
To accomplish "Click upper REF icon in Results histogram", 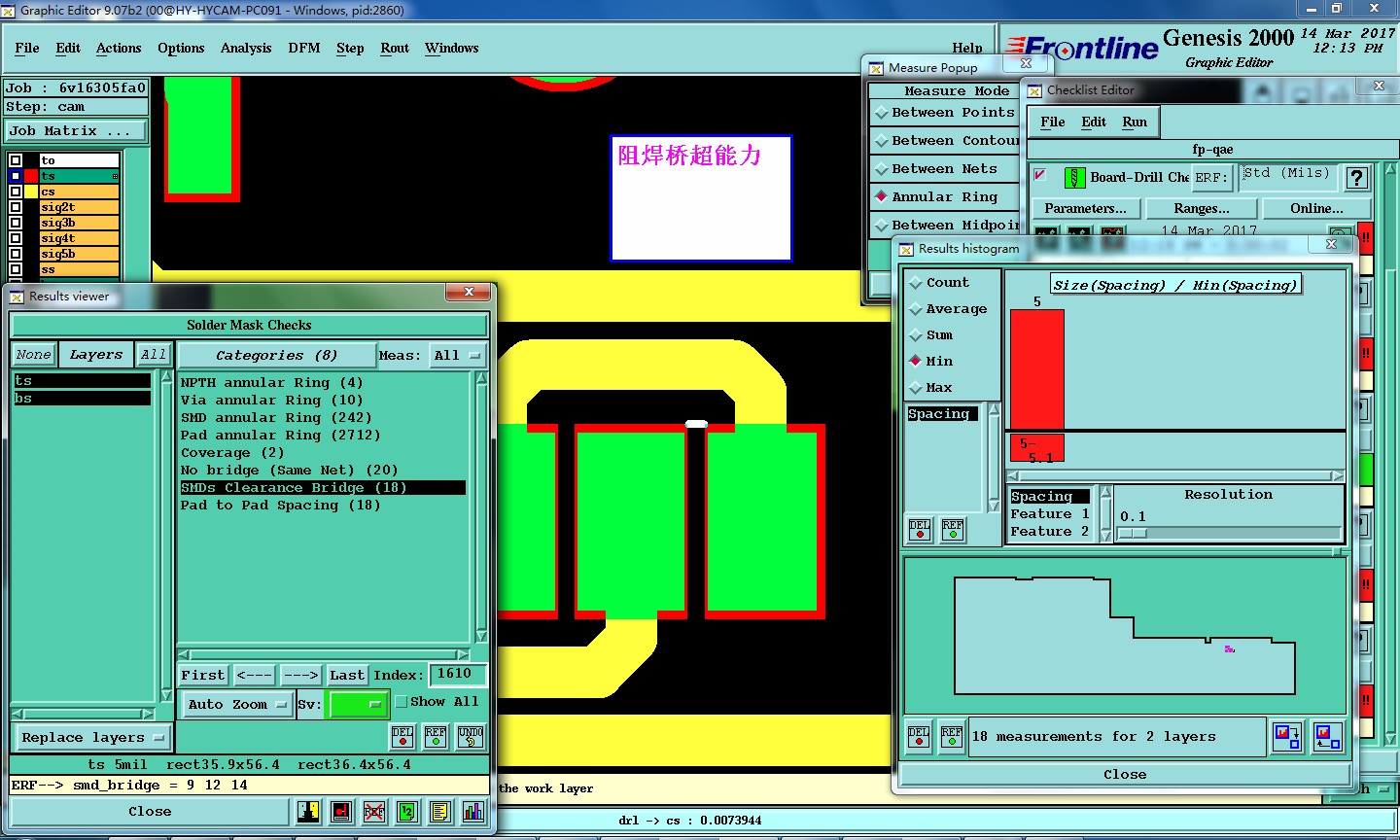I will click(953, 529).
